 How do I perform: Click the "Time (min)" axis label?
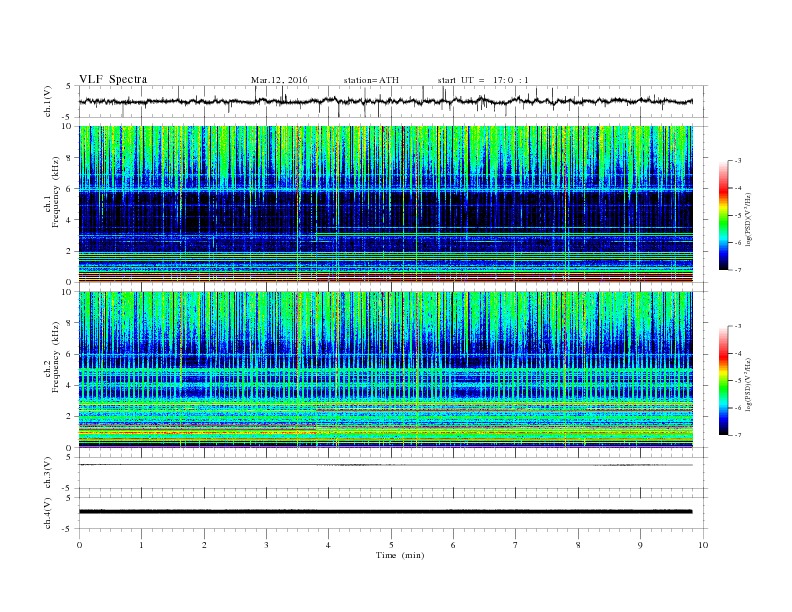[x=400, y=555]
